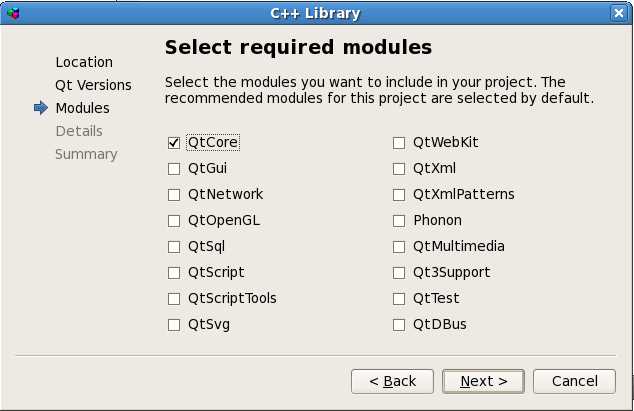Toggle the QtScriptTools checkbox
This screenshot has height=411, width=634.
(174, 299)
